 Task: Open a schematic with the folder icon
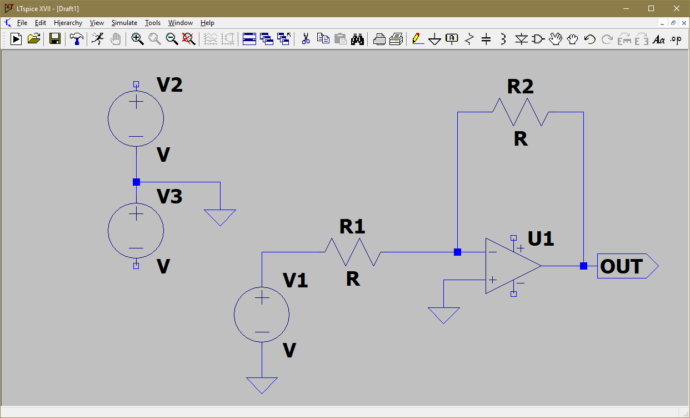click(x=34, y=39)
